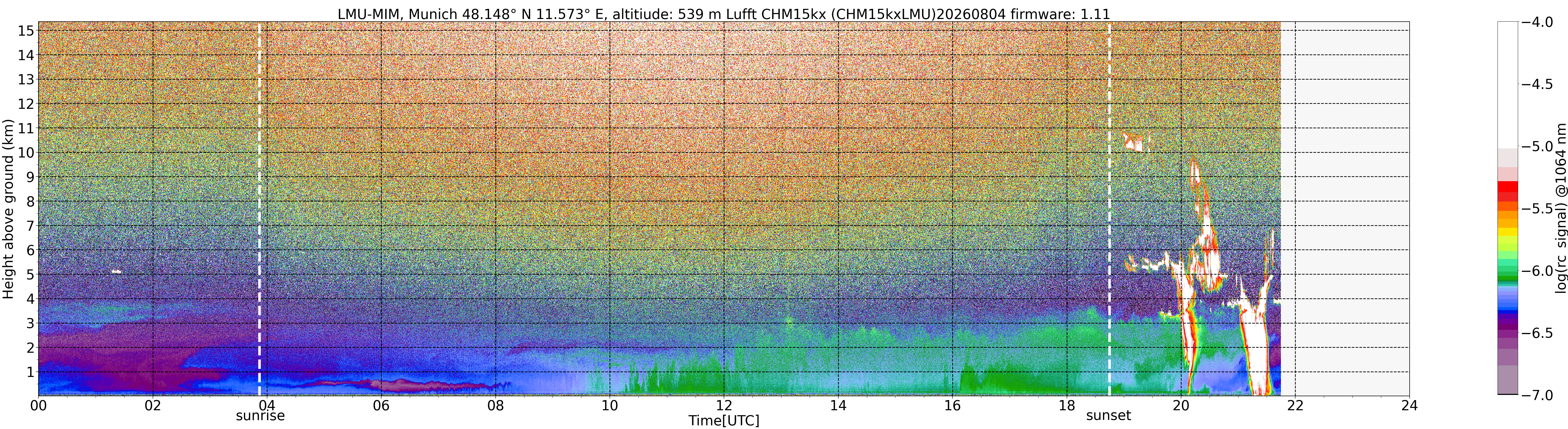The width and height of the screenshot is (1568, 429).
Task: Click the '−4.5' colorbar tick label
Action: (1537, 84)
